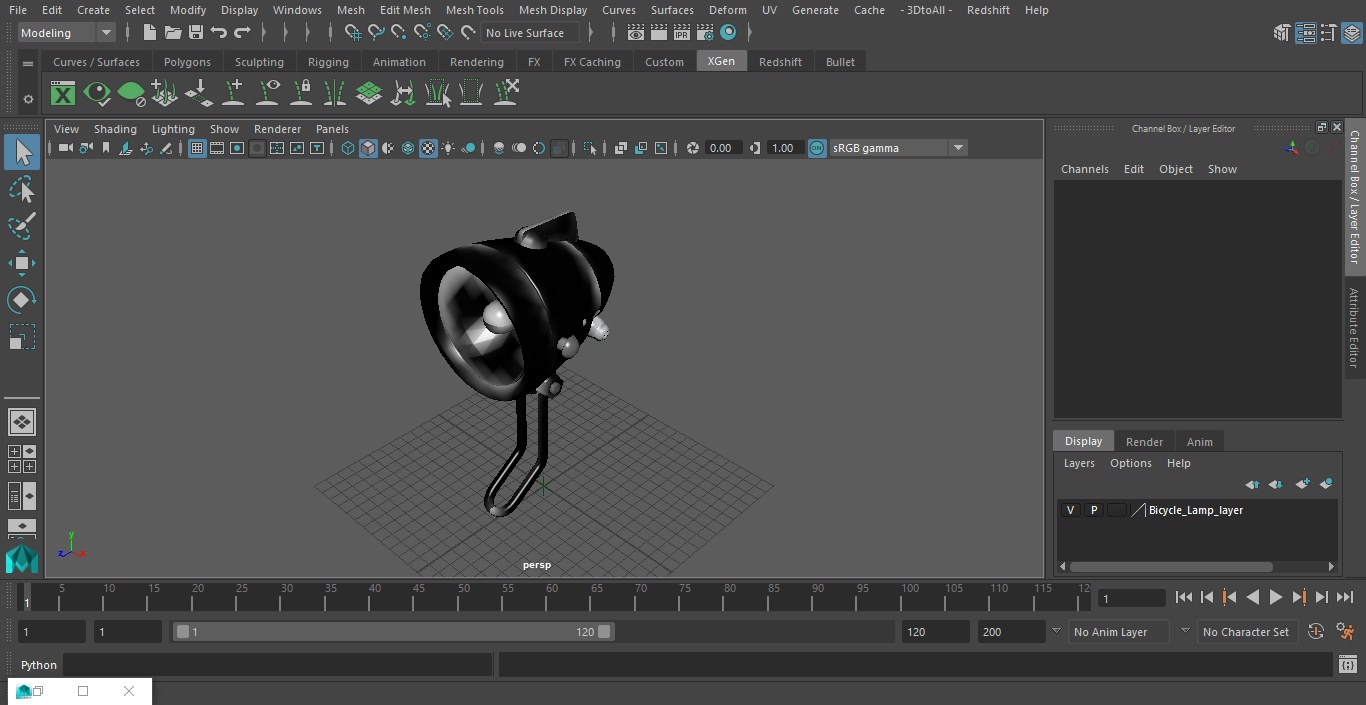This screenshot has height=705, width=1366.
Task: Toggle smooth shade all cube in viewport
Action: pos(368,148)
